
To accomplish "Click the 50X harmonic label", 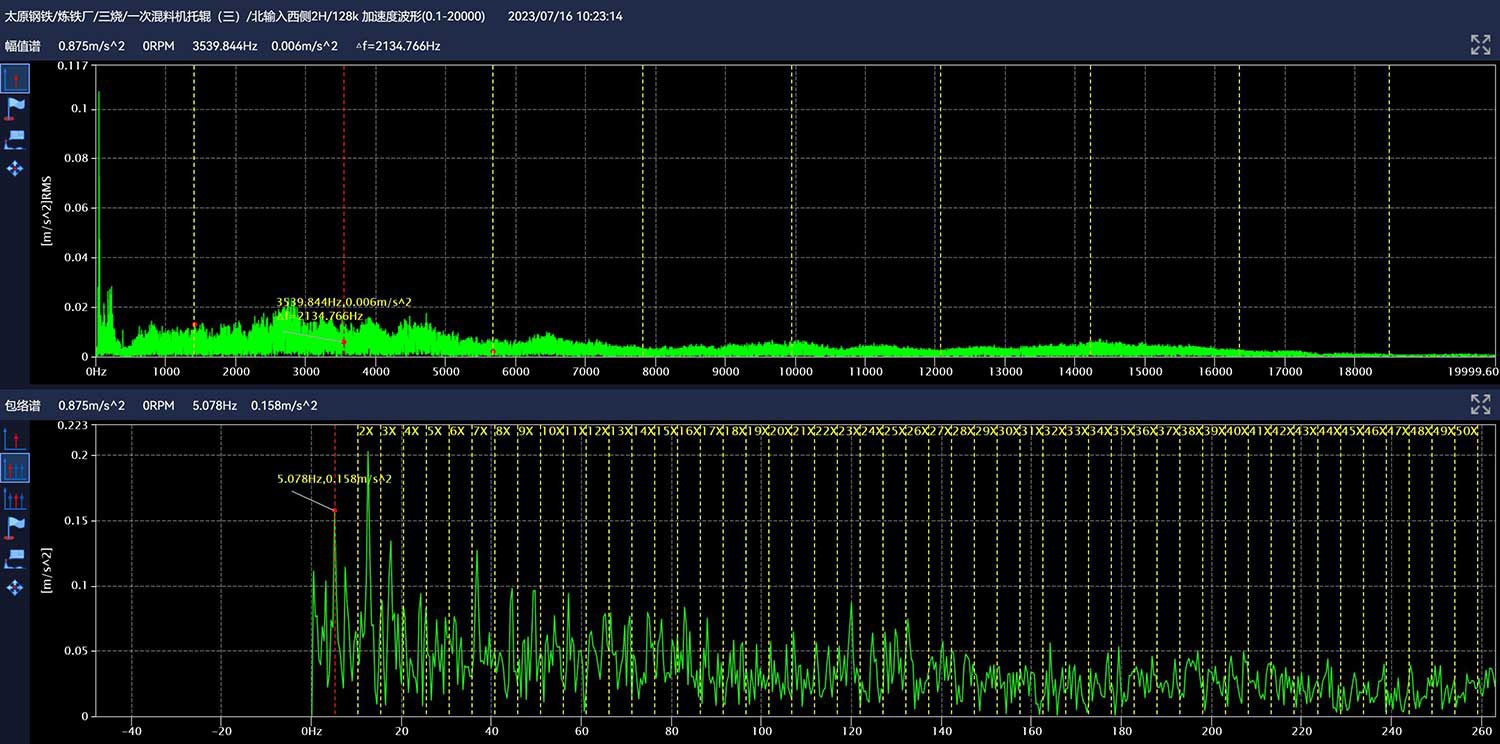I will tap(1466, 431).
